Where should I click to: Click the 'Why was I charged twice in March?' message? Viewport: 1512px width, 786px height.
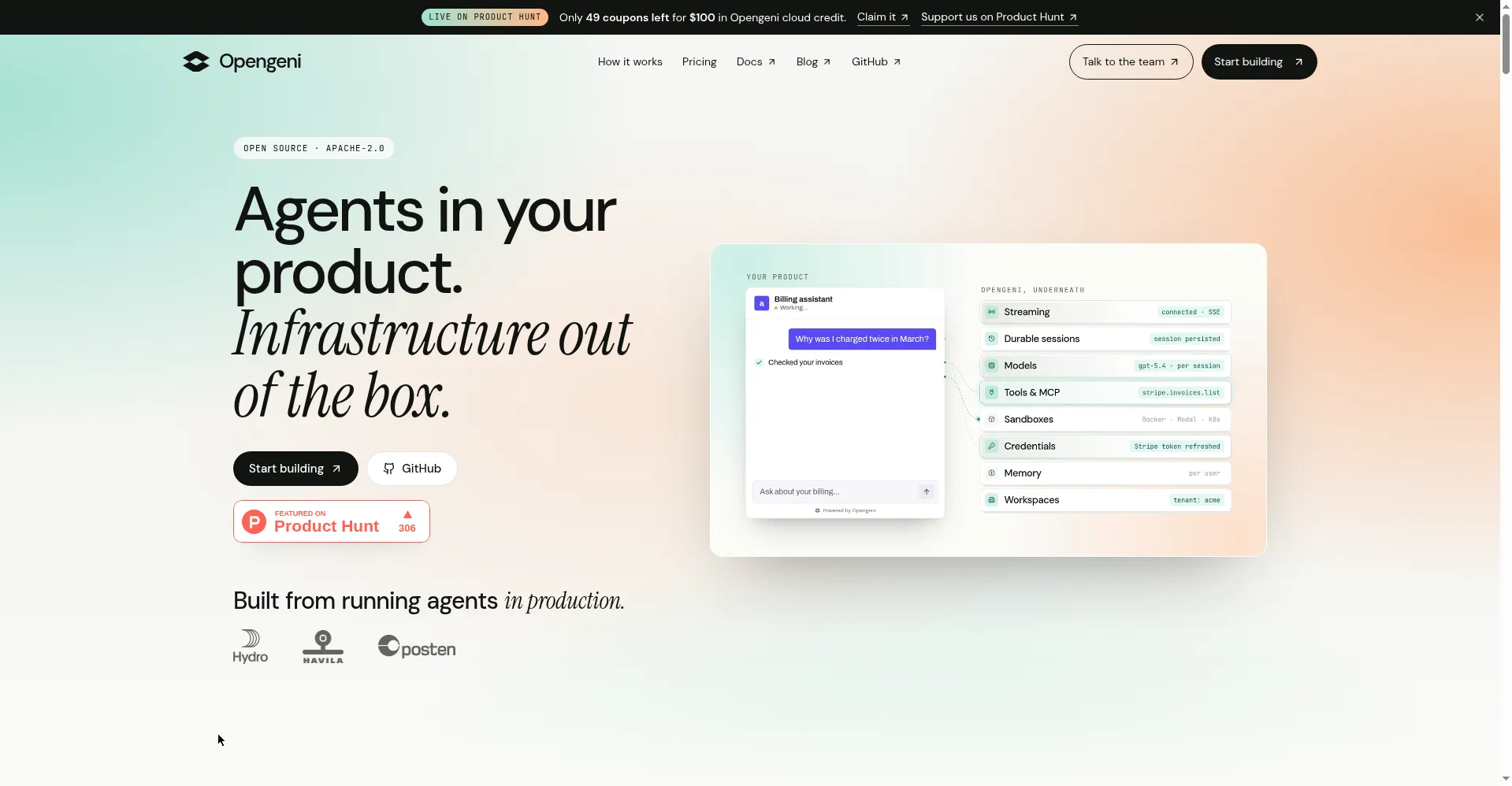(862, 339)
